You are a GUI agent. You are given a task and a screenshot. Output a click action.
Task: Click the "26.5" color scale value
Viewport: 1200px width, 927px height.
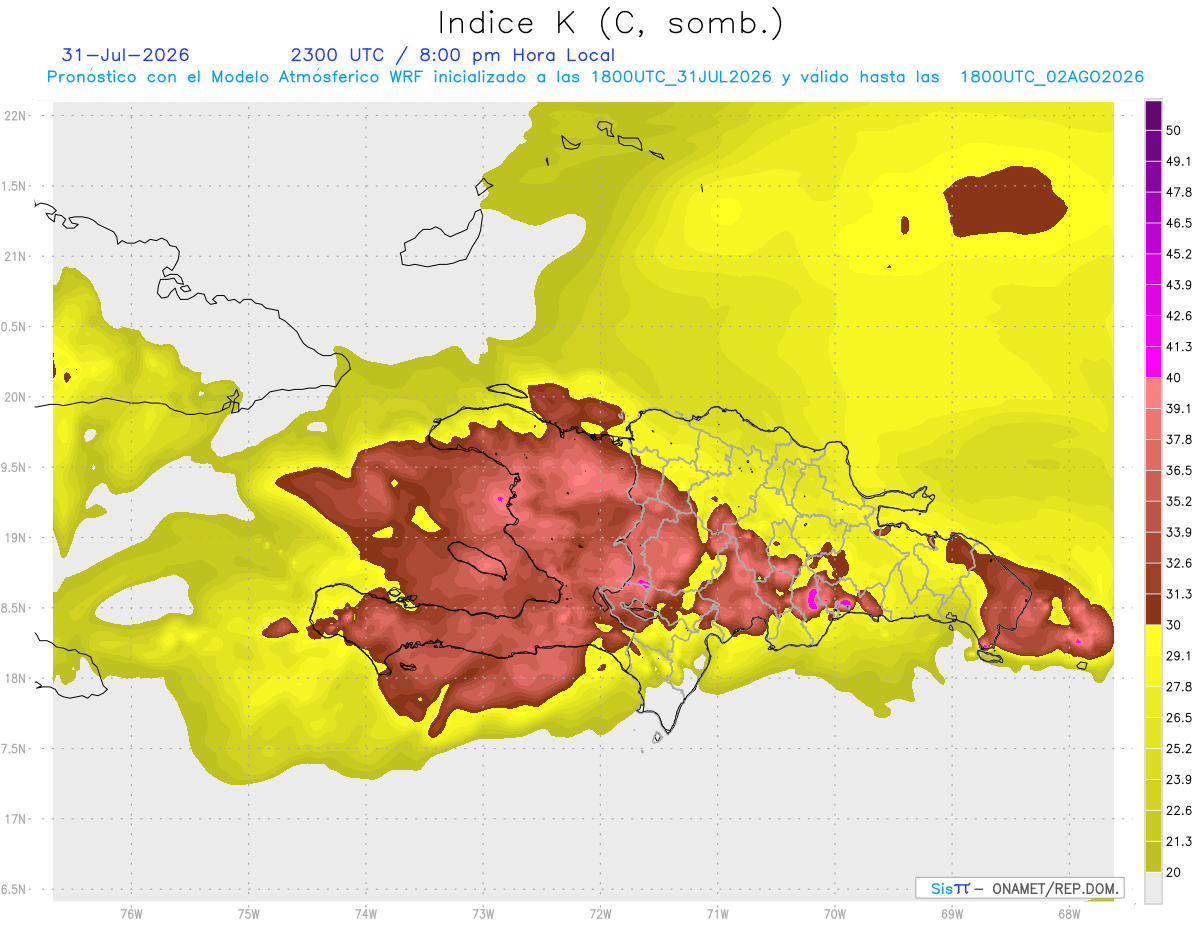(x=1179, y=718)
